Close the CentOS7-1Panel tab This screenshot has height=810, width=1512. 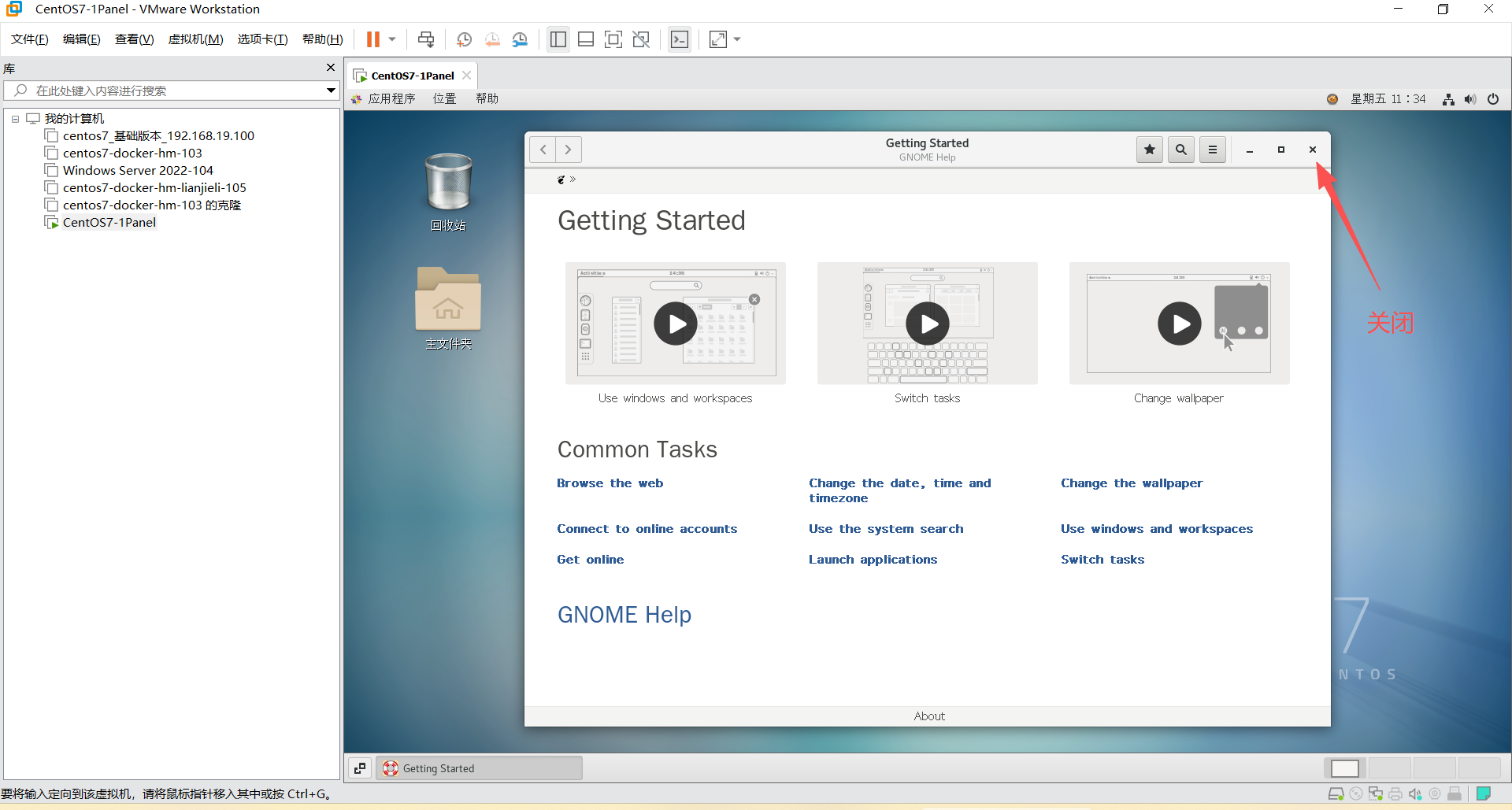coord(467,76)
